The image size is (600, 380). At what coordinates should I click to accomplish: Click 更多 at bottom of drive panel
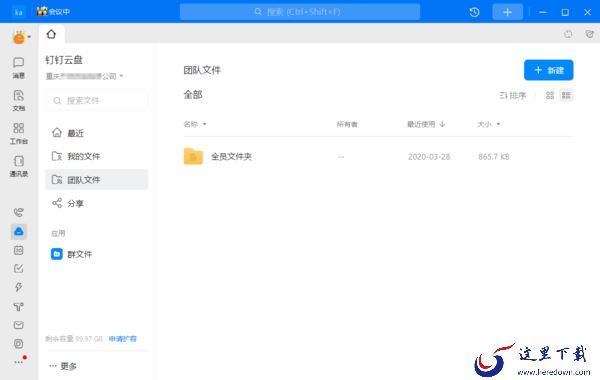pos(63,366)
